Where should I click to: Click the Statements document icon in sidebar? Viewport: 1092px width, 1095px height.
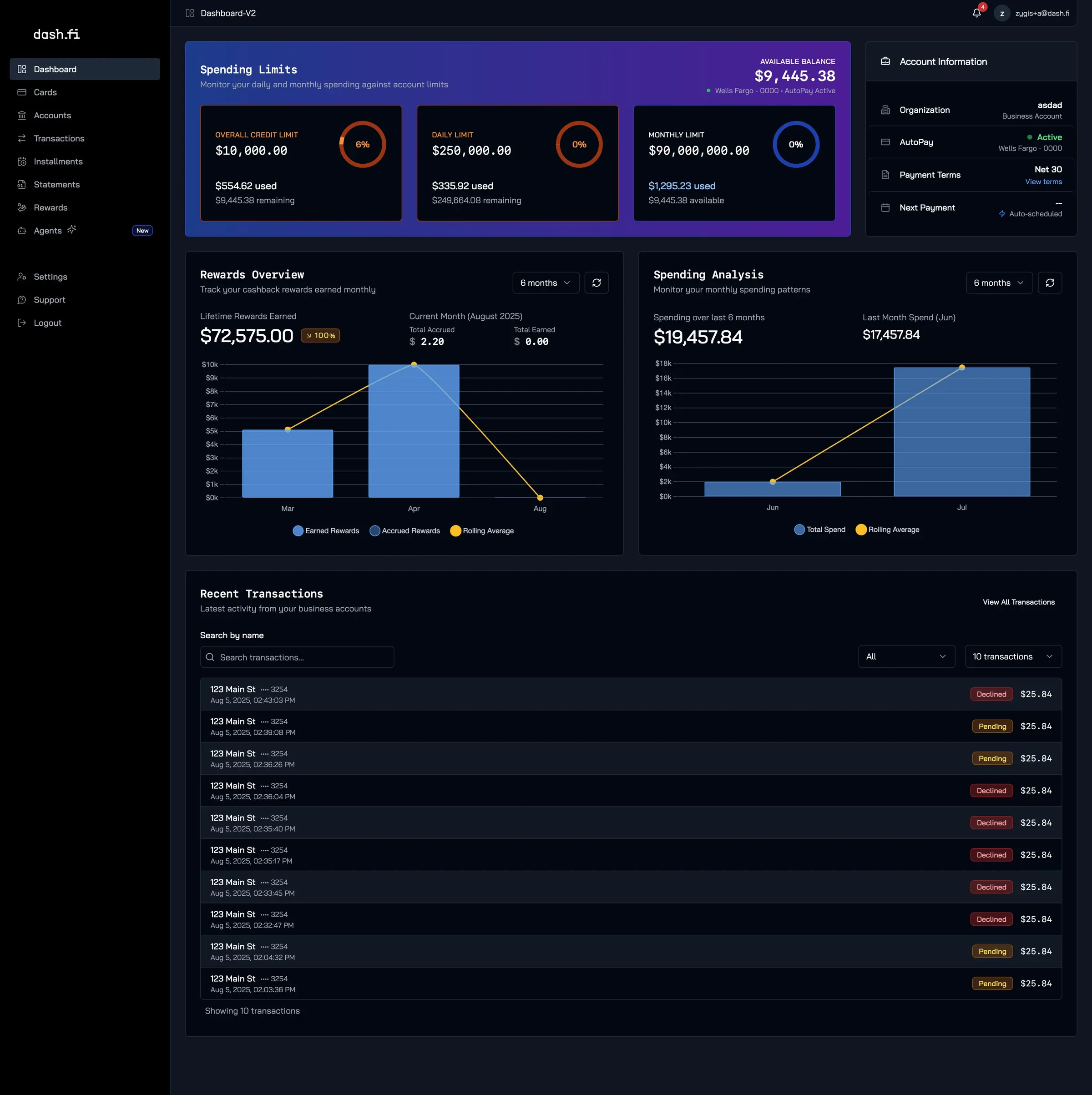click(x=22, y=185)
